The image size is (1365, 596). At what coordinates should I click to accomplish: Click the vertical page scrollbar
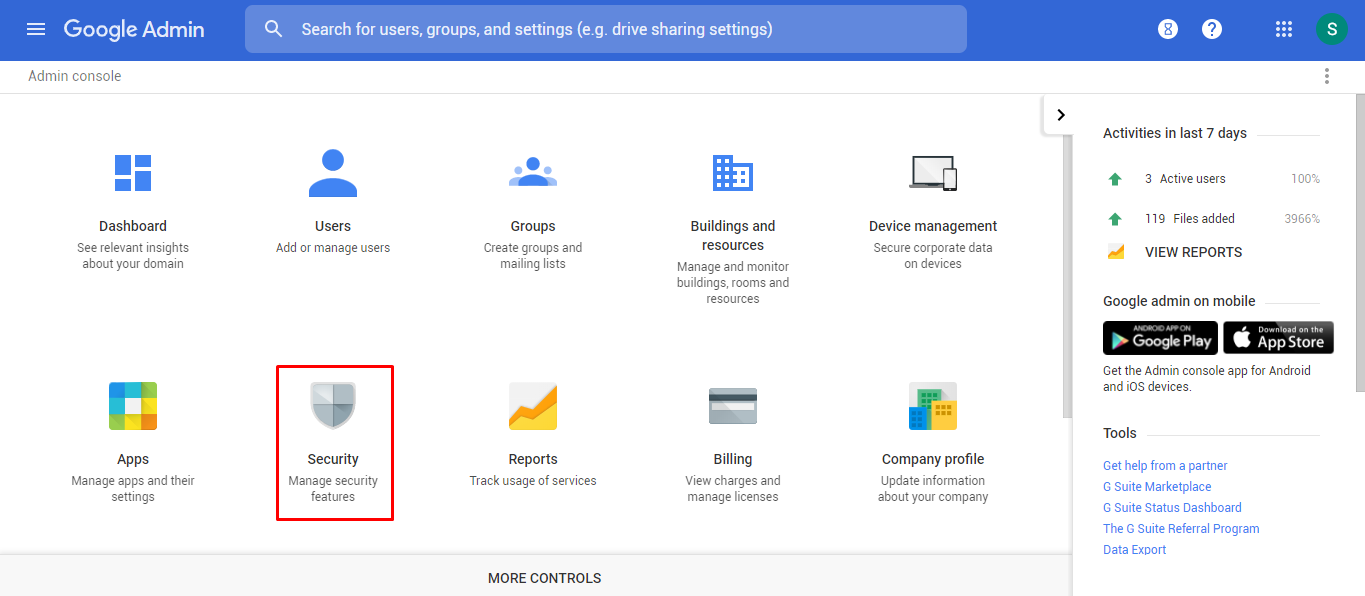[x=1360, y=243]
